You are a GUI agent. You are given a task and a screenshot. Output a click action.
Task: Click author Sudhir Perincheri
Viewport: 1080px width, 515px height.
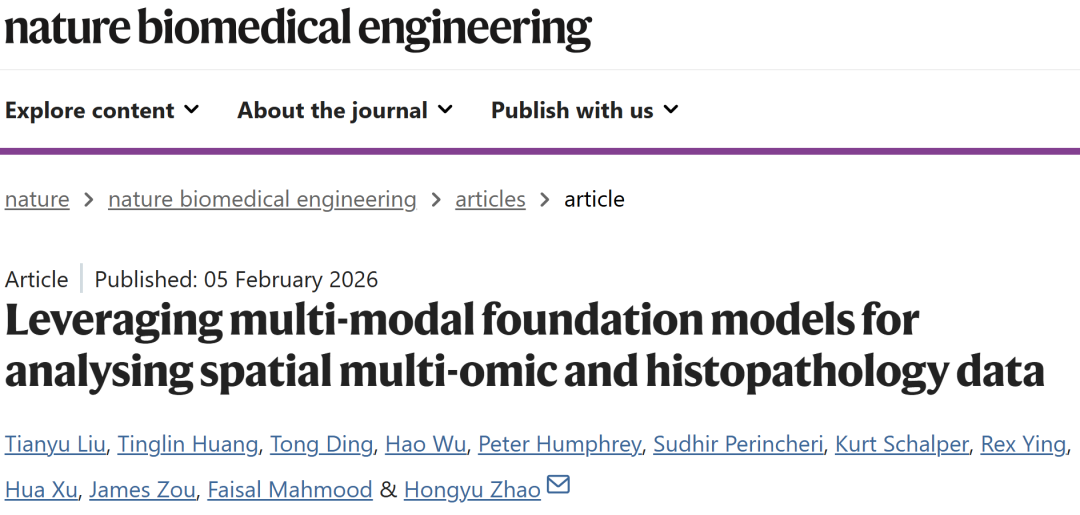[x=737, y=444]
